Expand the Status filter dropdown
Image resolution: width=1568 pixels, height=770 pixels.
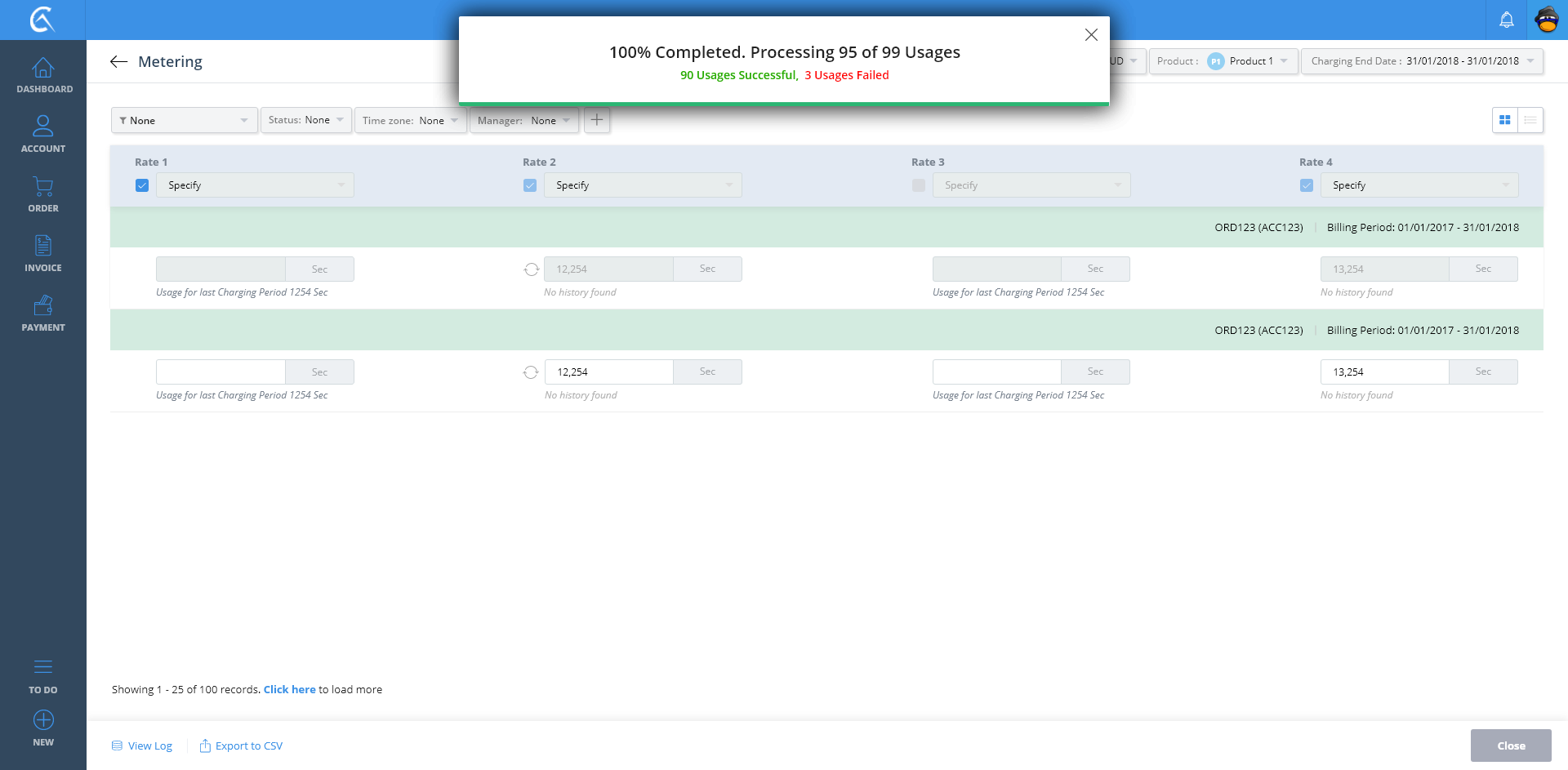(306, 120)
